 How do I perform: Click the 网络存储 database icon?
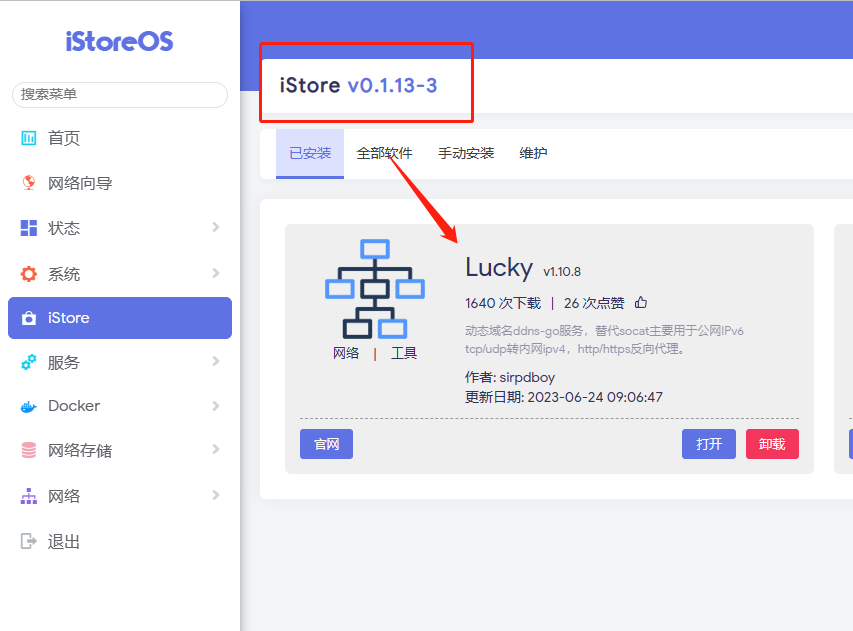point(28,450)
